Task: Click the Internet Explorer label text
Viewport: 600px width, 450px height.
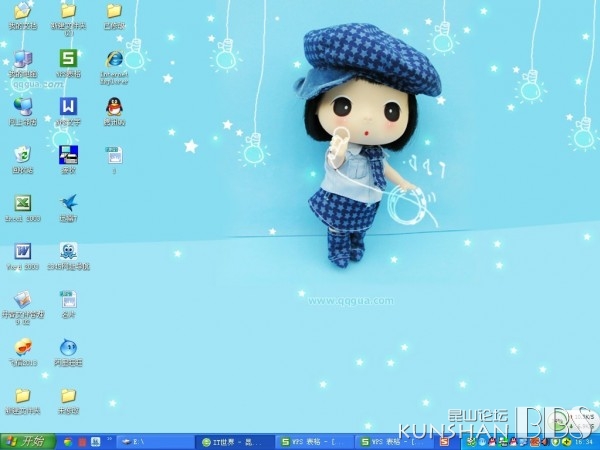Action: [x=114, y=78]
